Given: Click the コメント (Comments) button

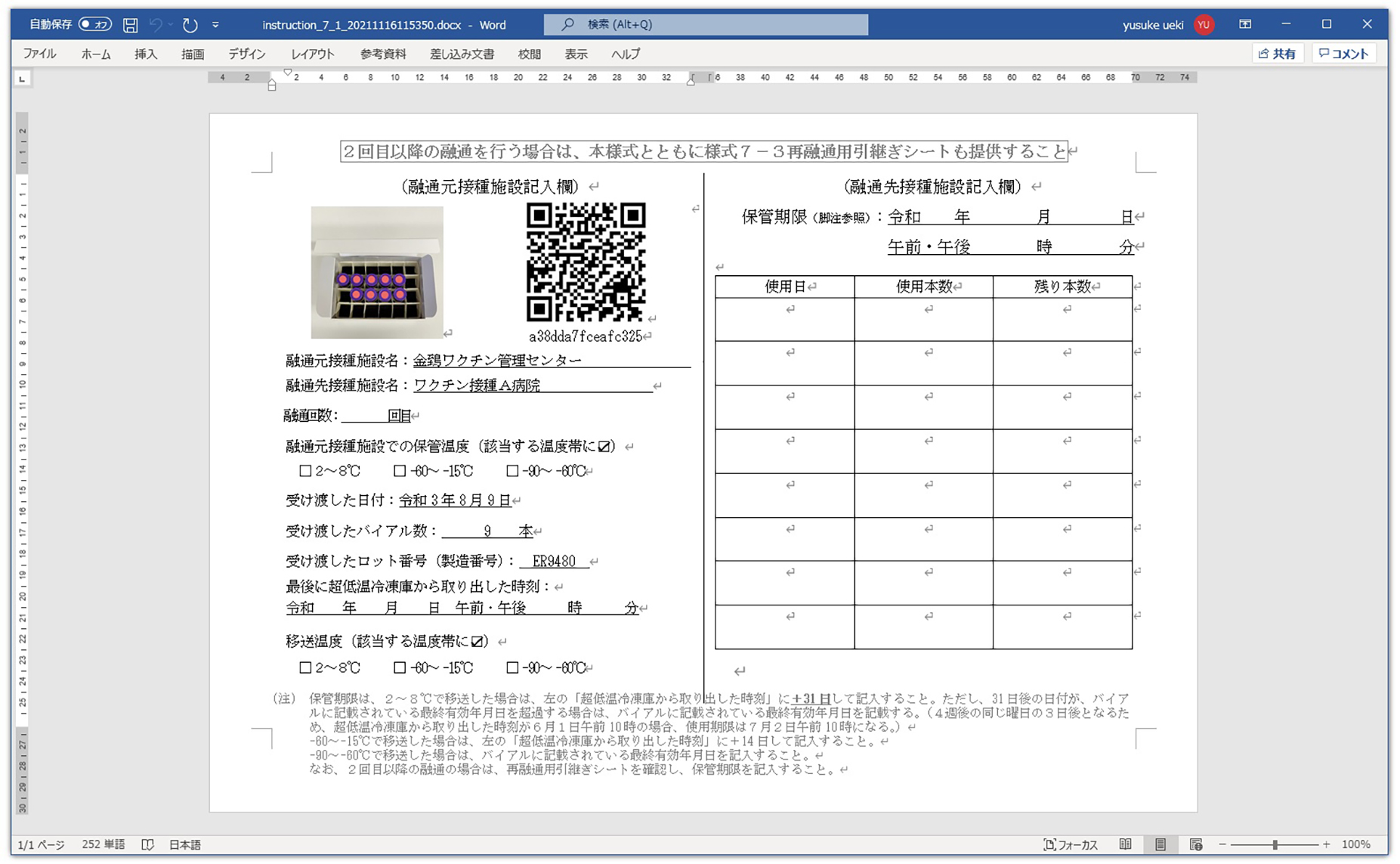Looking at the screenshot, I should pyautogui.click(x=1343, y=54).
